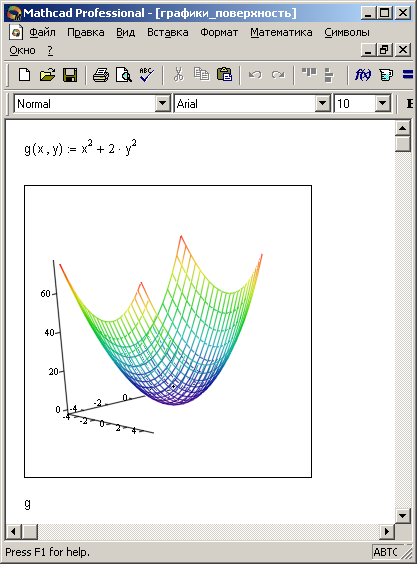Cut selection with scissors icon
Screen dimensions: 417x564
[x=178, y=75]
